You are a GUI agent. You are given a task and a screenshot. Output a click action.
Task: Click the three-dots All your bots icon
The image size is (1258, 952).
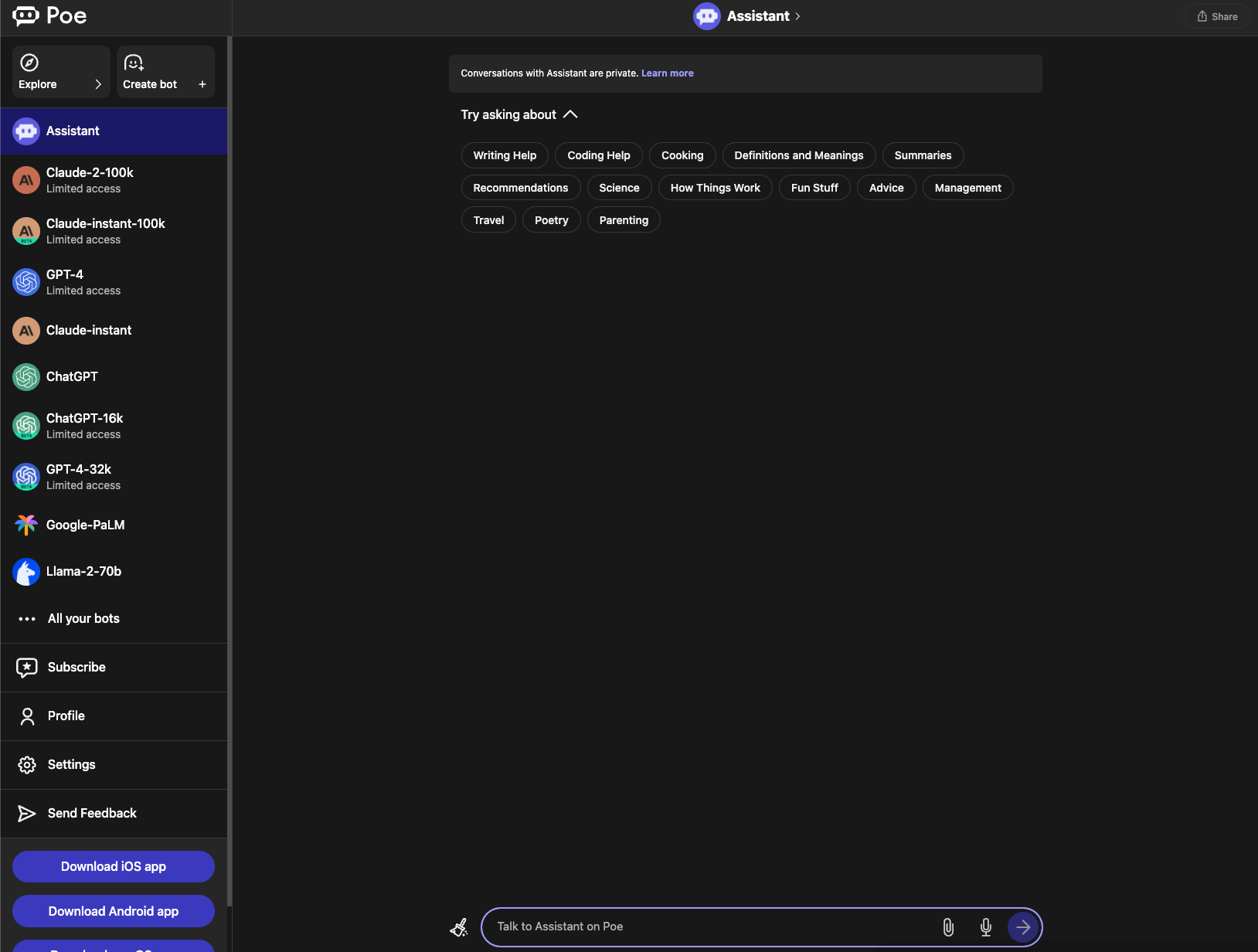point(27,619)
